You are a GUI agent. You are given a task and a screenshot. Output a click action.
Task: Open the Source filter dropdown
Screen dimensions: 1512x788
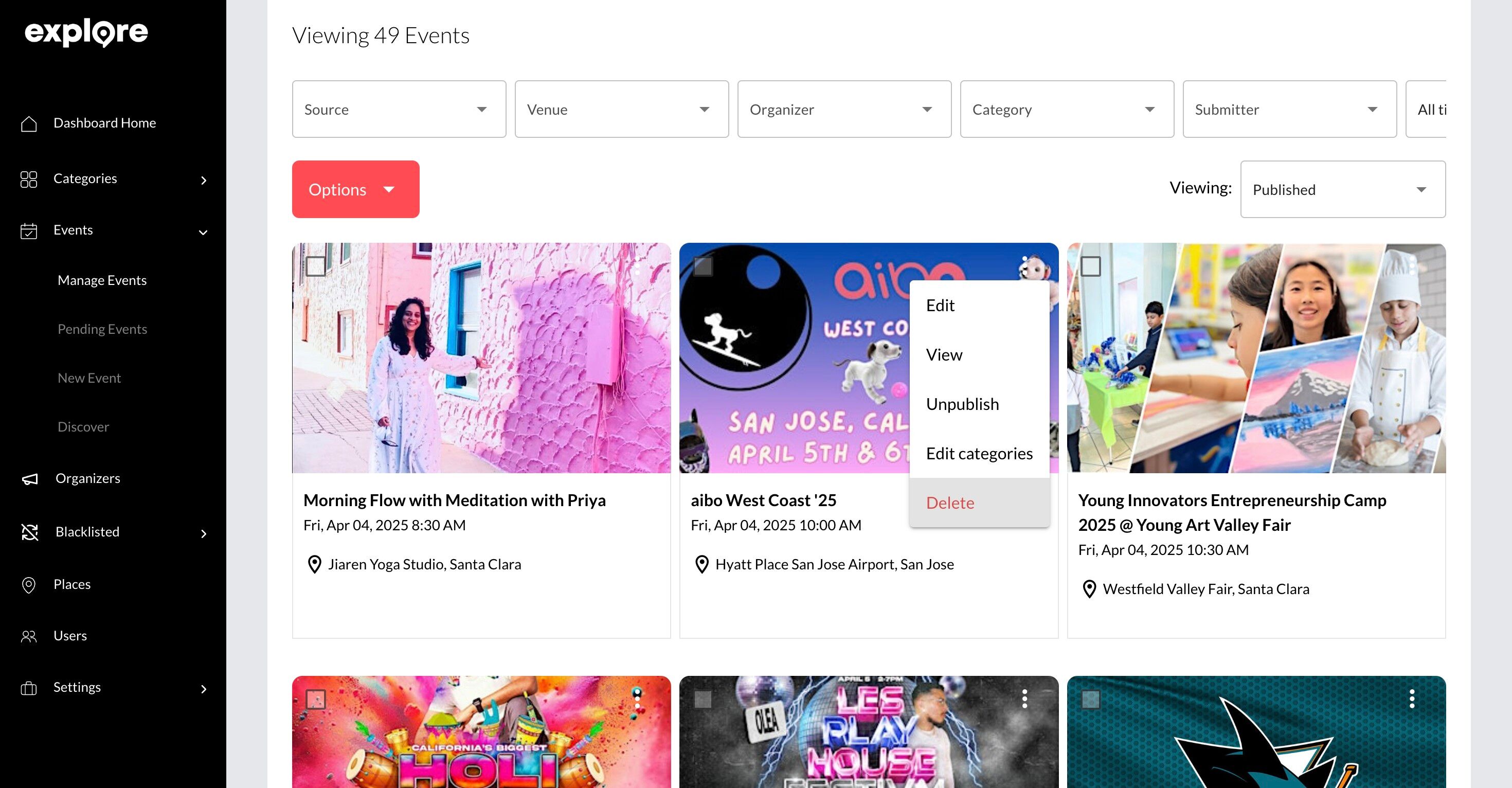click(x=399, y=109)
